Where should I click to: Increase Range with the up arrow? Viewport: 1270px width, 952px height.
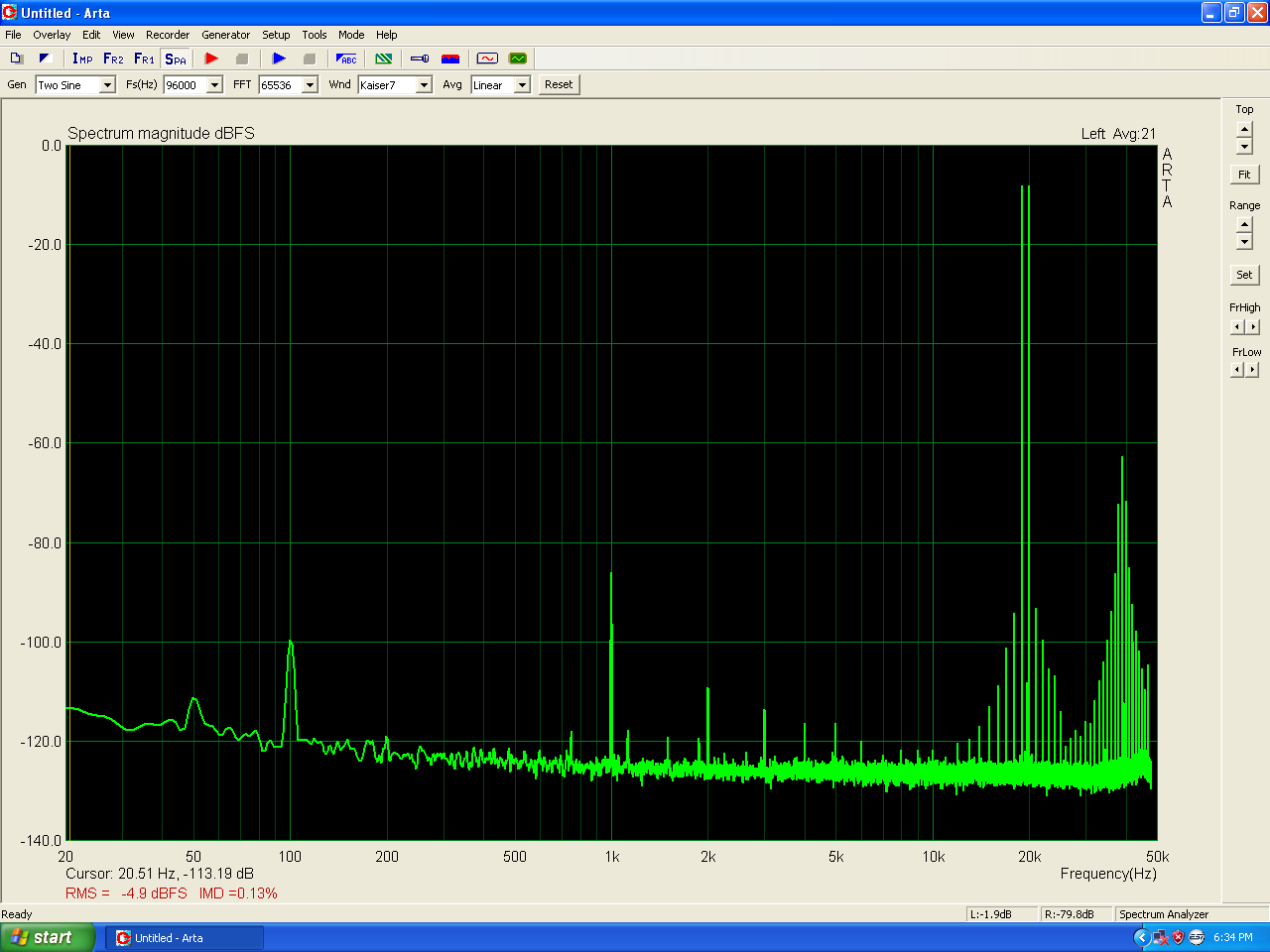[x=1244, y=224]
